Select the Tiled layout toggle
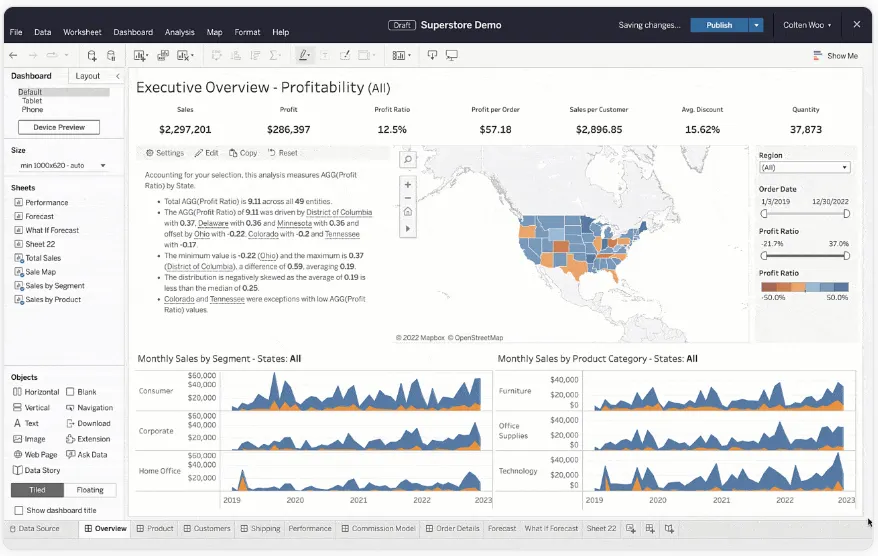Viewport: 878px width, 556px height. pyautogui.click(x=37, y=490)
